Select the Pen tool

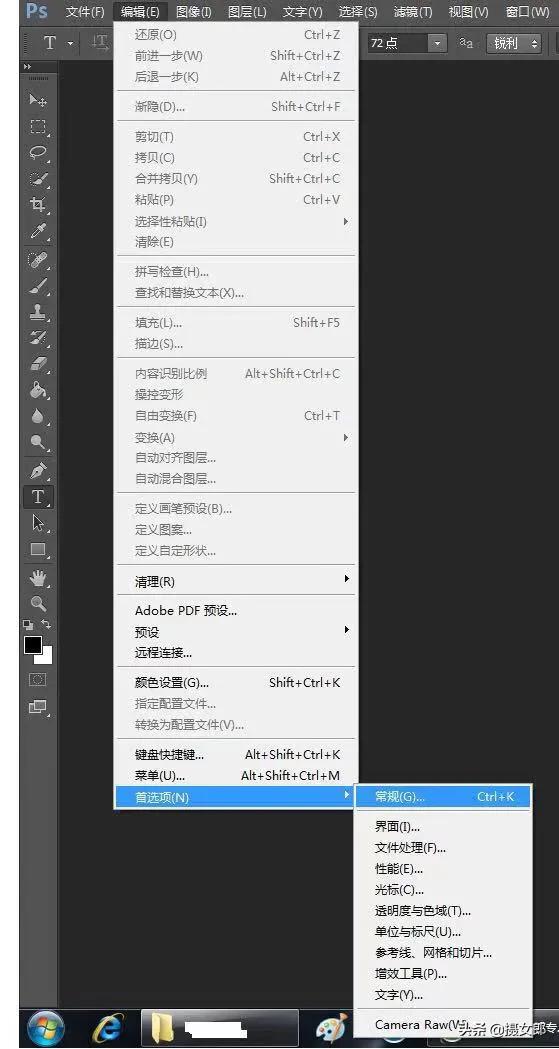(38, 470)
